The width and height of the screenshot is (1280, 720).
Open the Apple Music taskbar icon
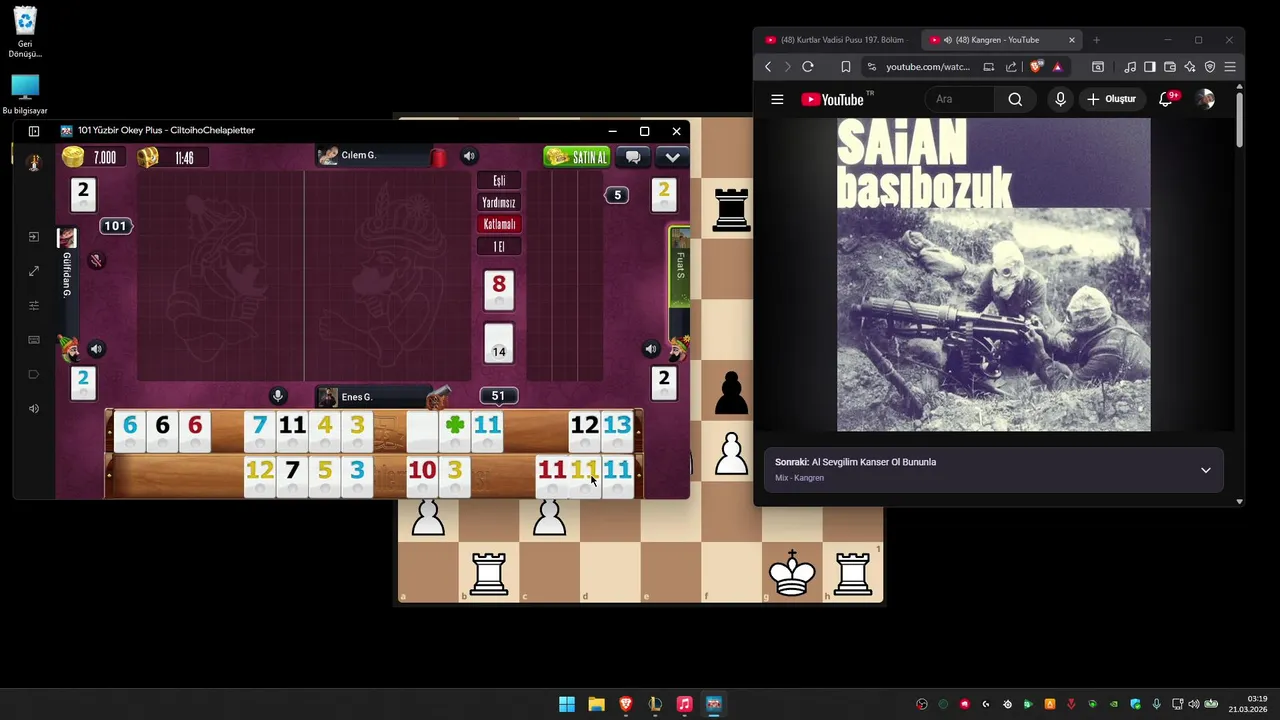(684, 704)
